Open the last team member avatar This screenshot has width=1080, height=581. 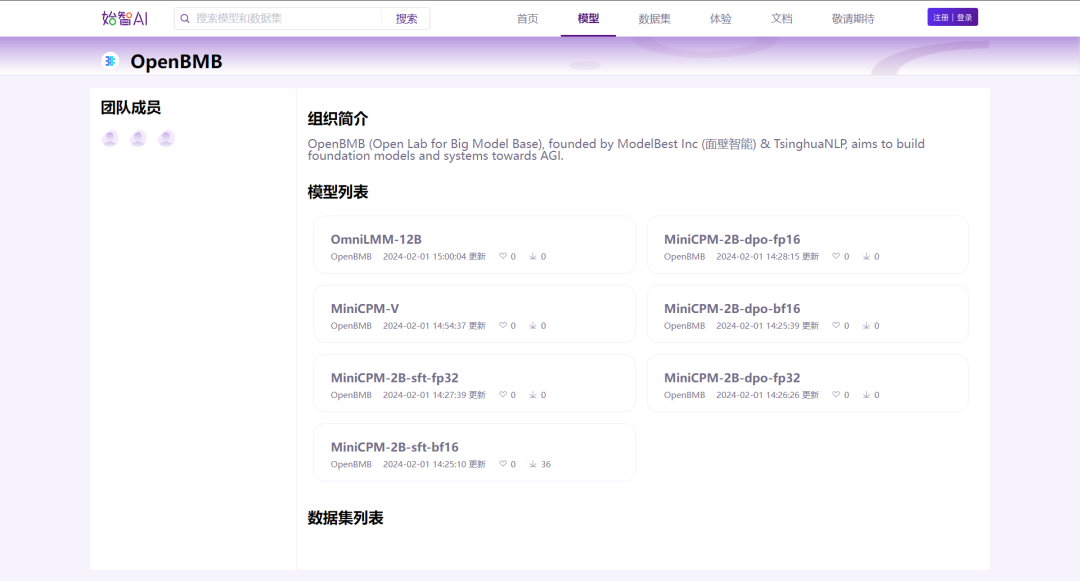coord(166,138)
